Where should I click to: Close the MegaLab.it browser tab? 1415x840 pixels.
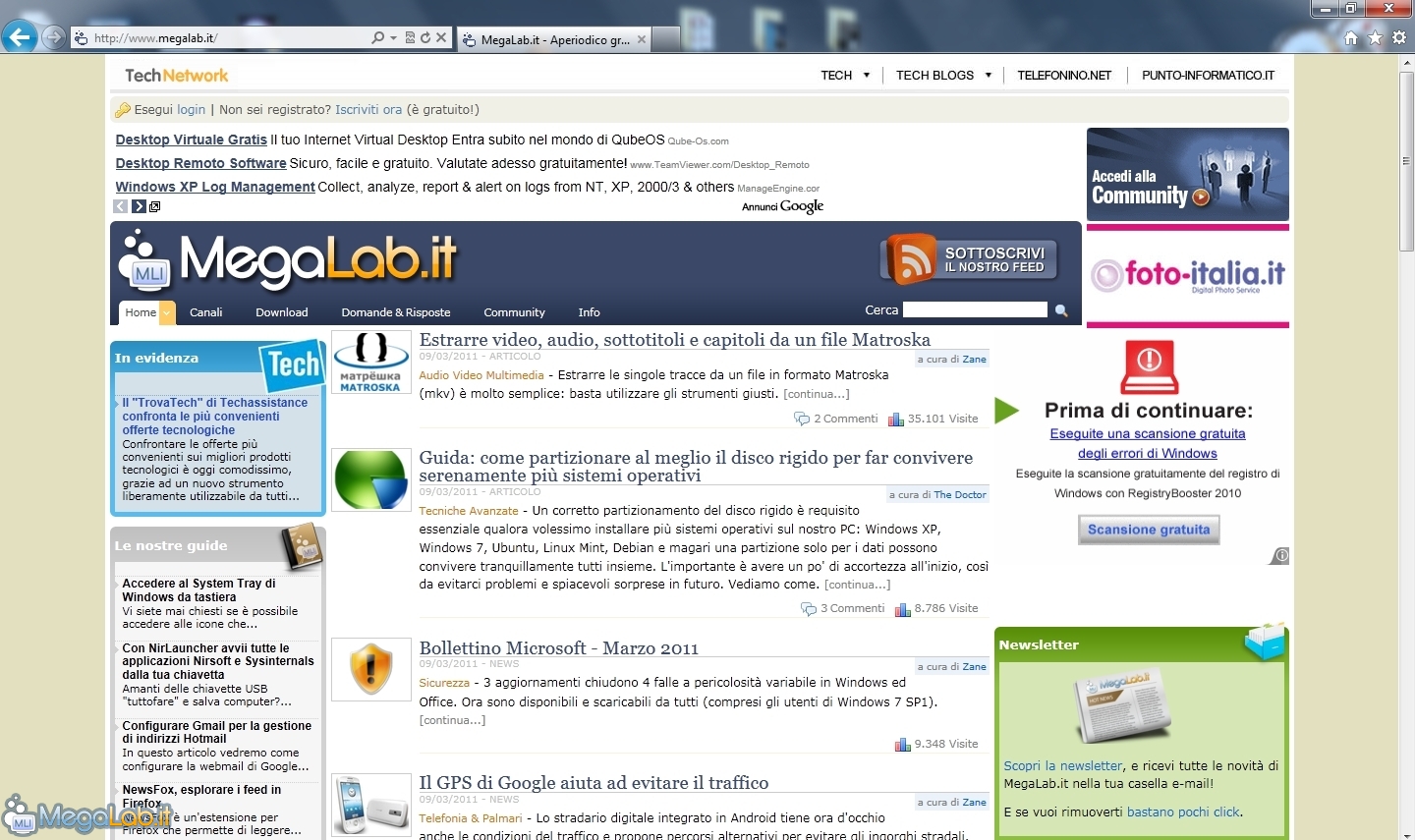coord(642,40)
